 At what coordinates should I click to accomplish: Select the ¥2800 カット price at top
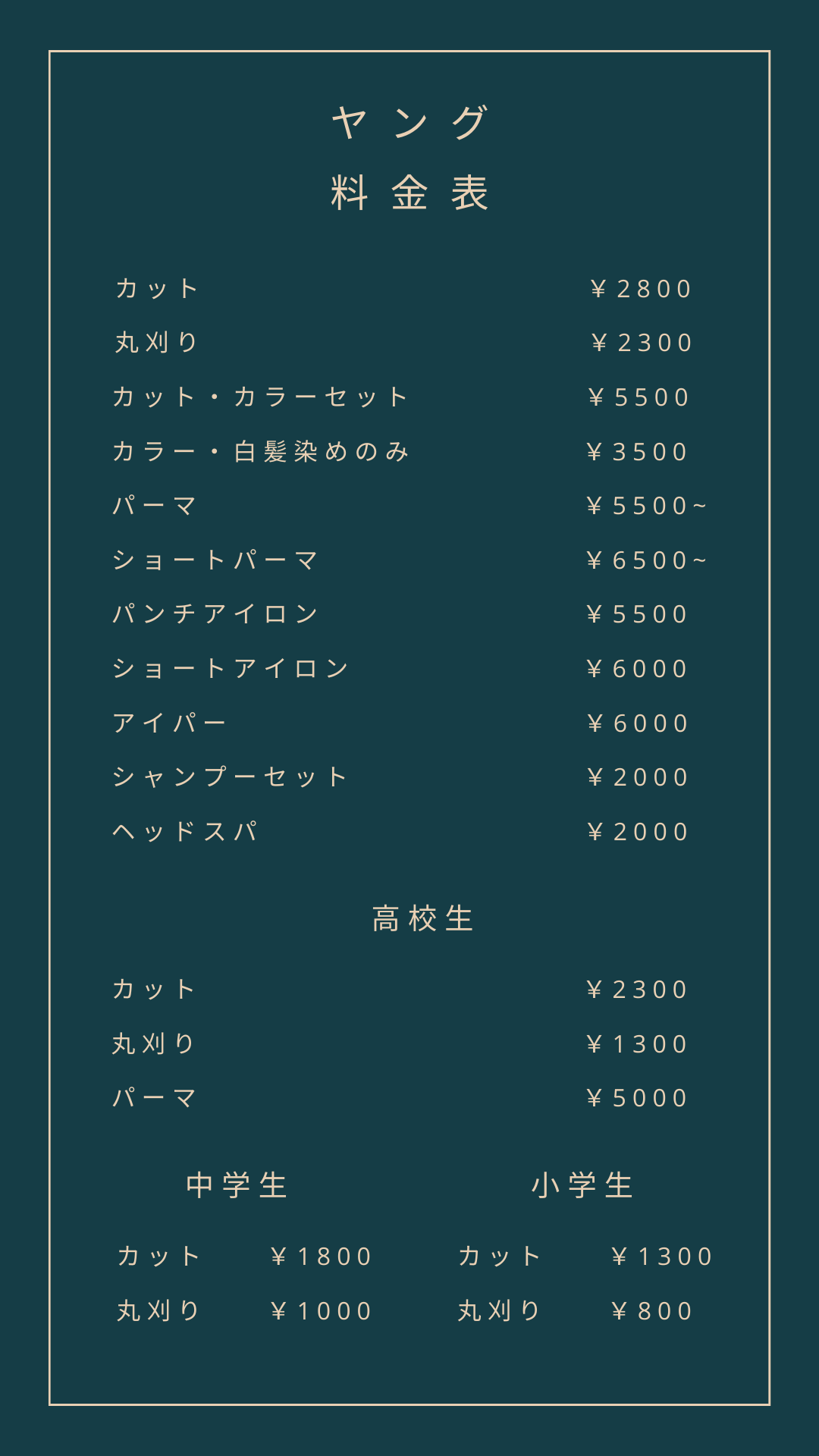pyautogui.click(x=641, y=289)
